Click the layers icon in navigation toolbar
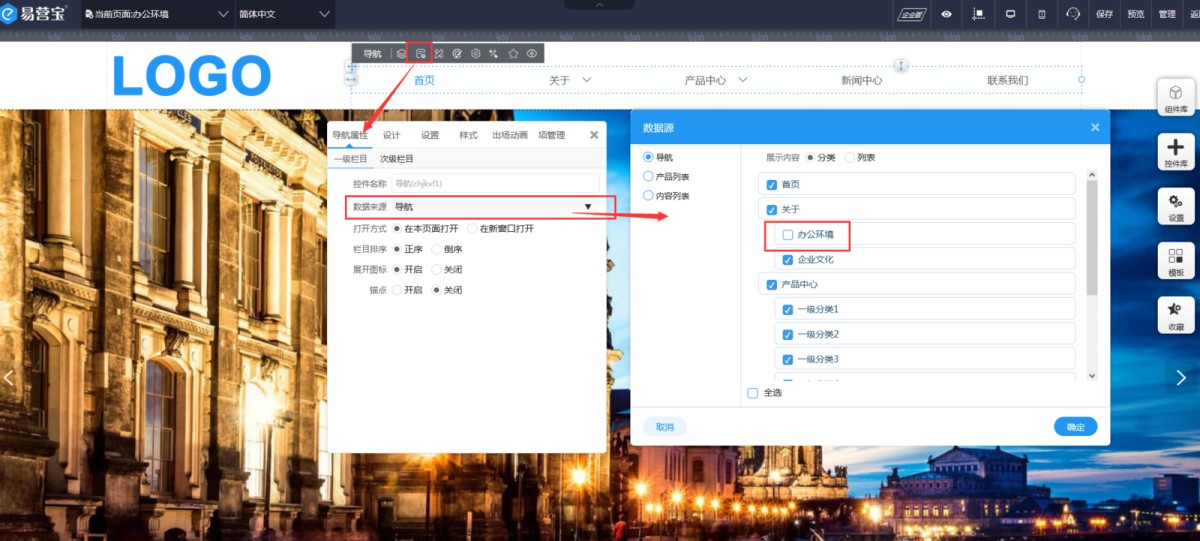The image size is (1200, 541). coord(401,53)
